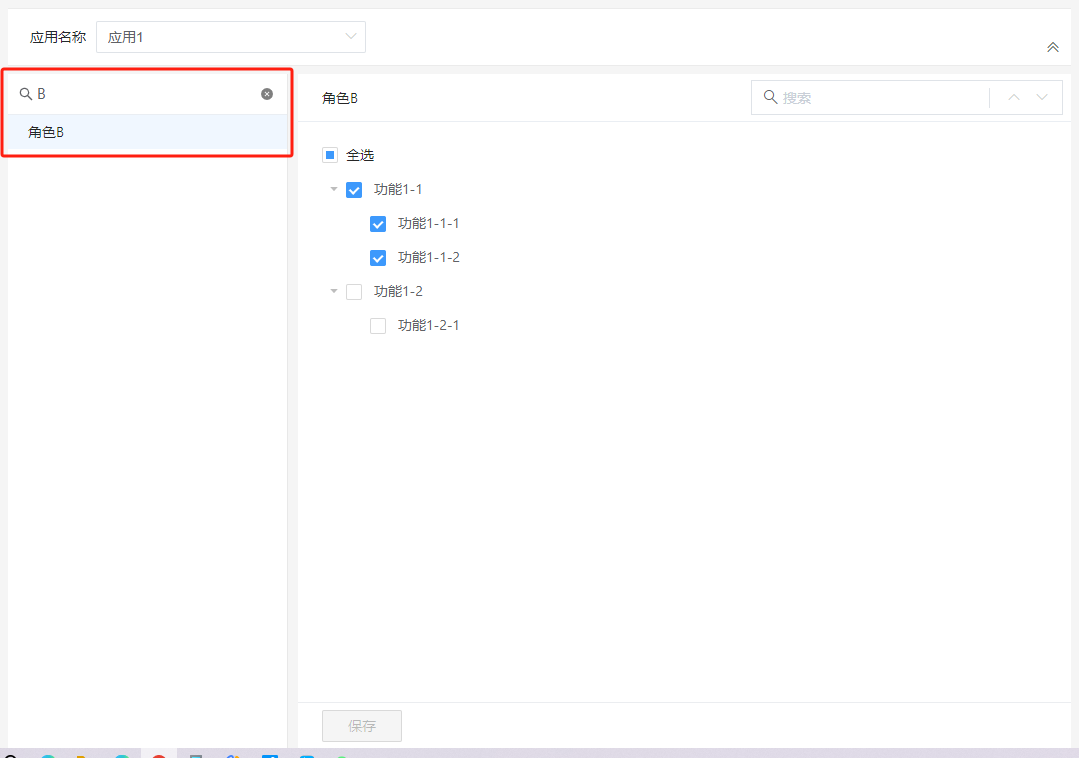Focus the role search field containing B
This screenshot has height=758, width=1079.
pyautogui.click(x=145, y=94)
